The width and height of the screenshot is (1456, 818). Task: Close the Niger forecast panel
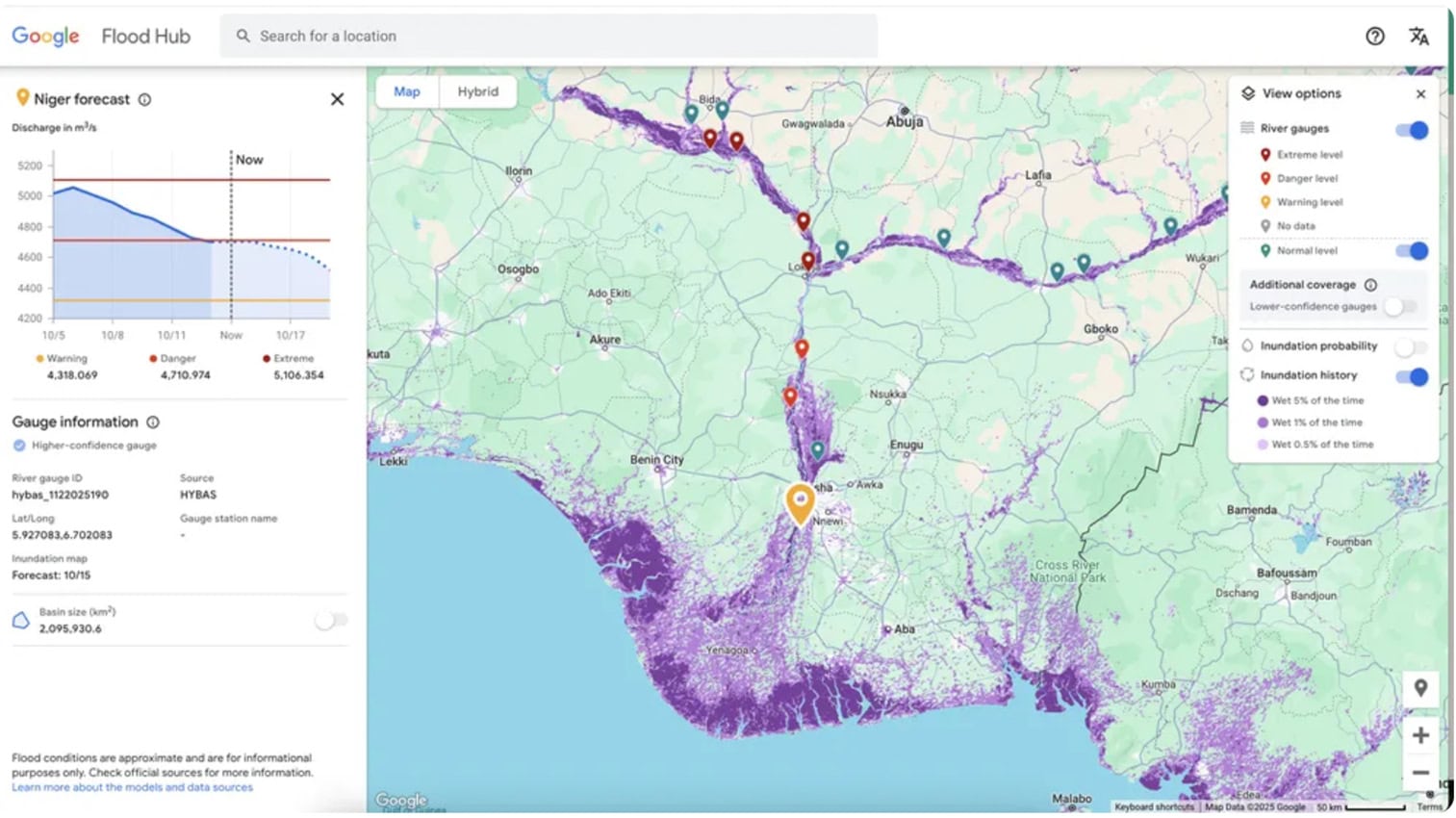coord(337,99)
